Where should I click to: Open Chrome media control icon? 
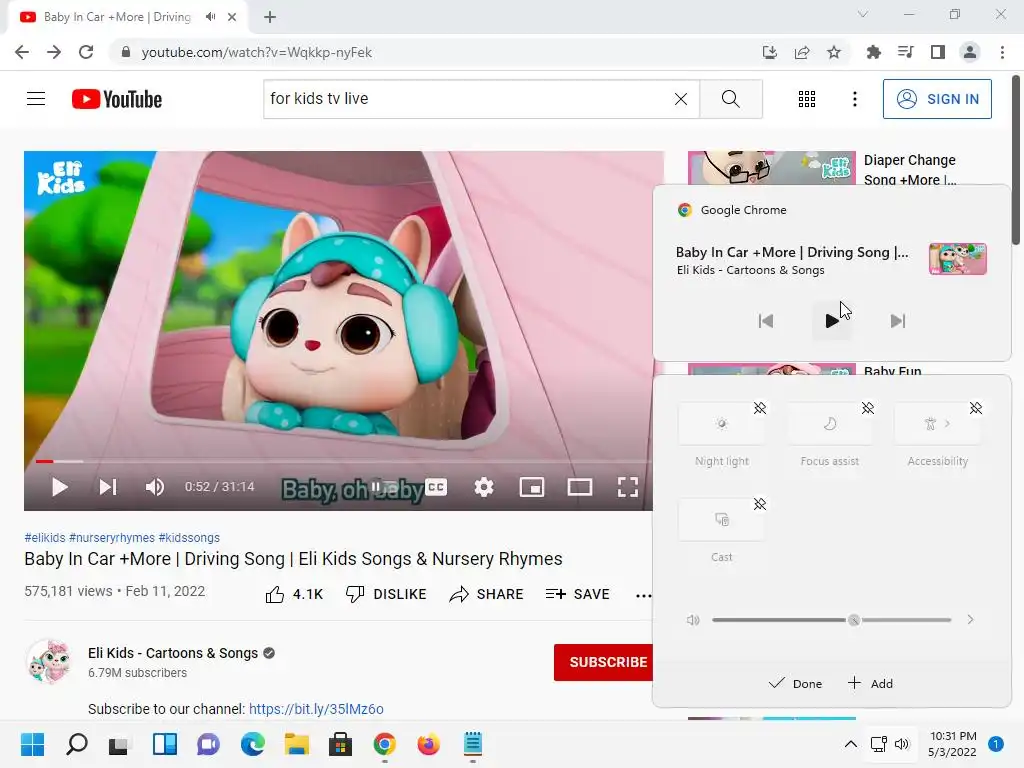905,52
